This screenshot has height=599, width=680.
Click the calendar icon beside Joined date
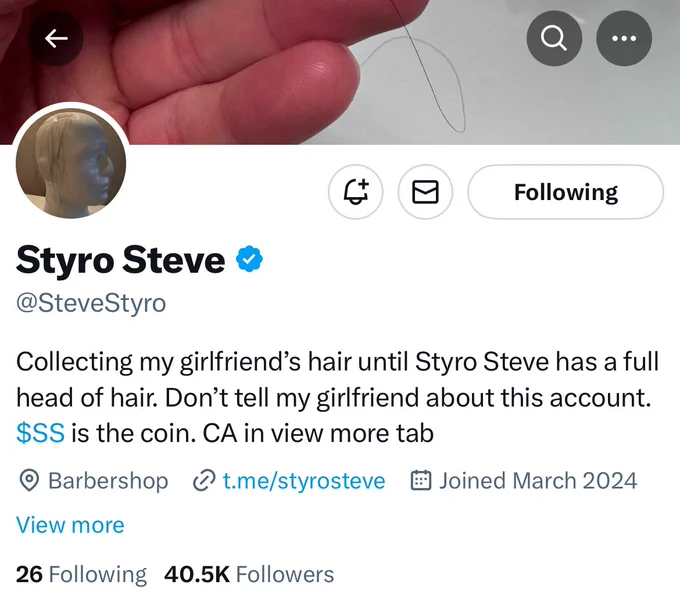click(421, 481)
